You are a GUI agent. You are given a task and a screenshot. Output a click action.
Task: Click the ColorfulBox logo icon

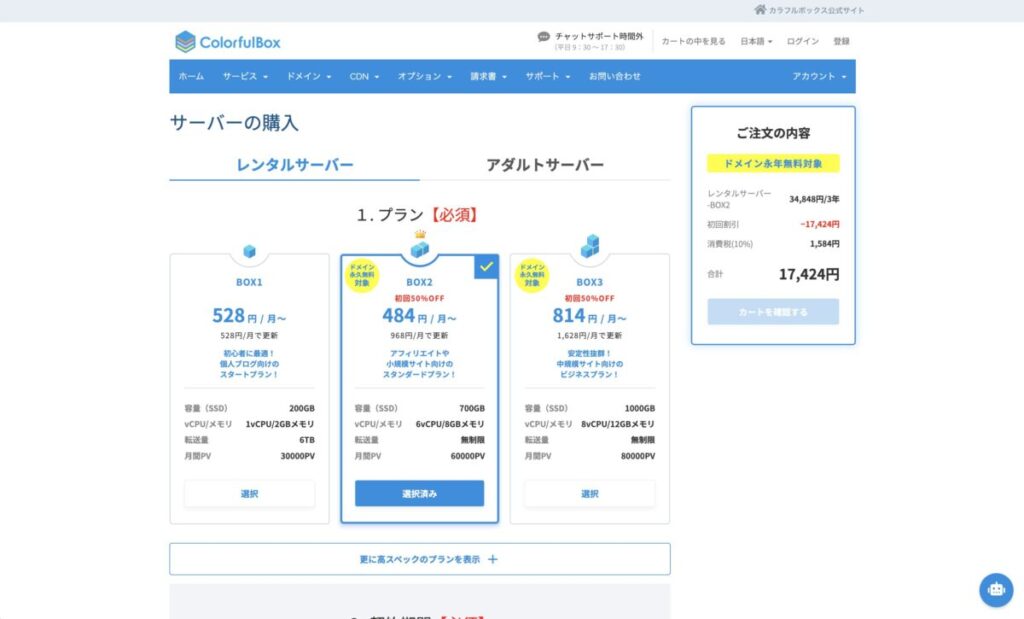185,42
